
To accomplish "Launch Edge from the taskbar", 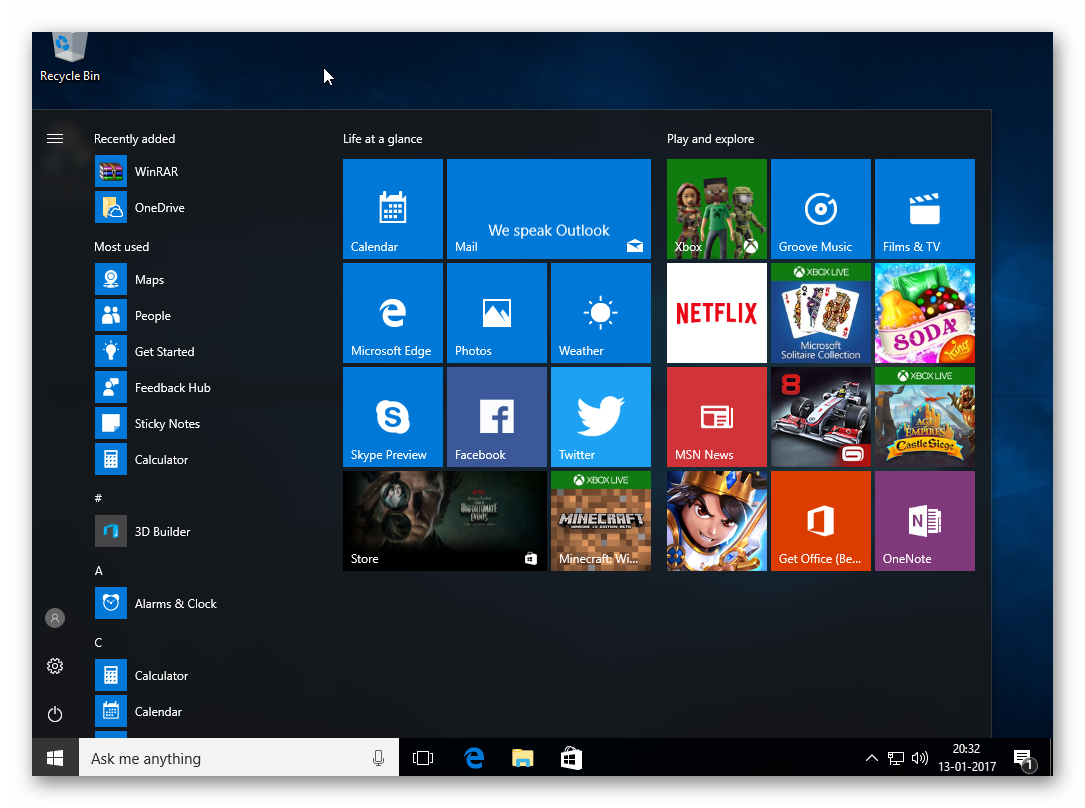I will 474,758.
